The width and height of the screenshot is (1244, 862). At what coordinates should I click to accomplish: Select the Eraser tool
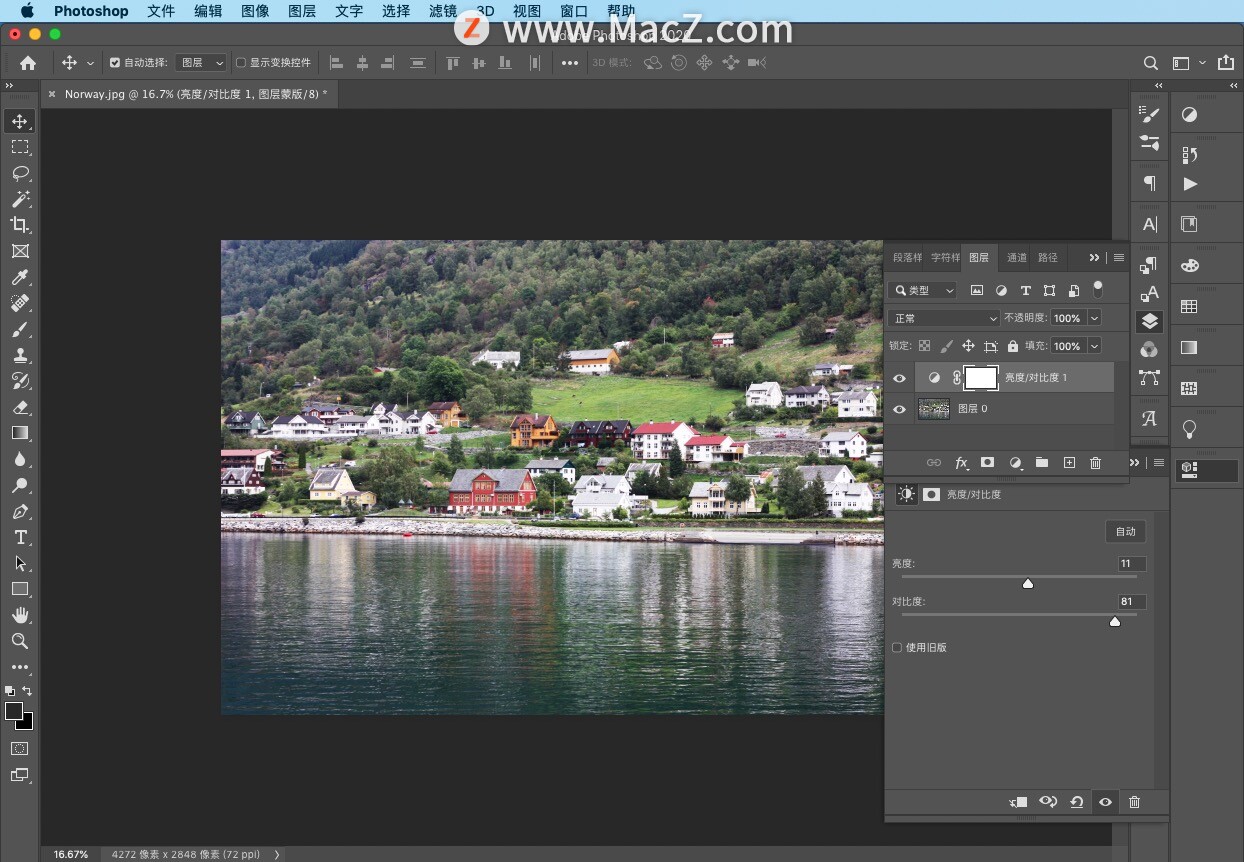point(20,407)
